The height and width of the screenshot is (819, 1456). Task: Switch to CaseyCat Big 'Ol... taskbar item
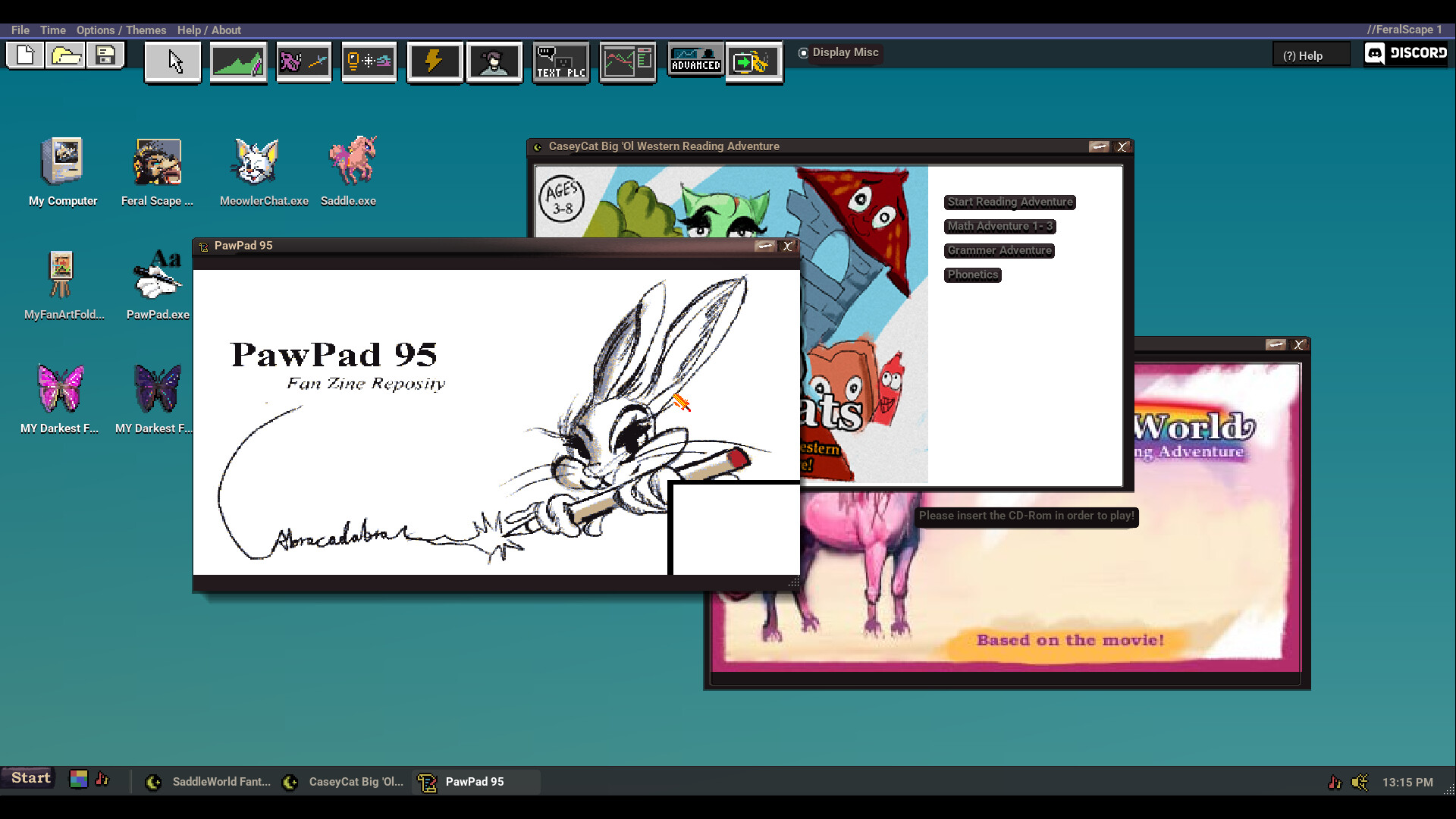pyautogui.click(x=345, y=782)
